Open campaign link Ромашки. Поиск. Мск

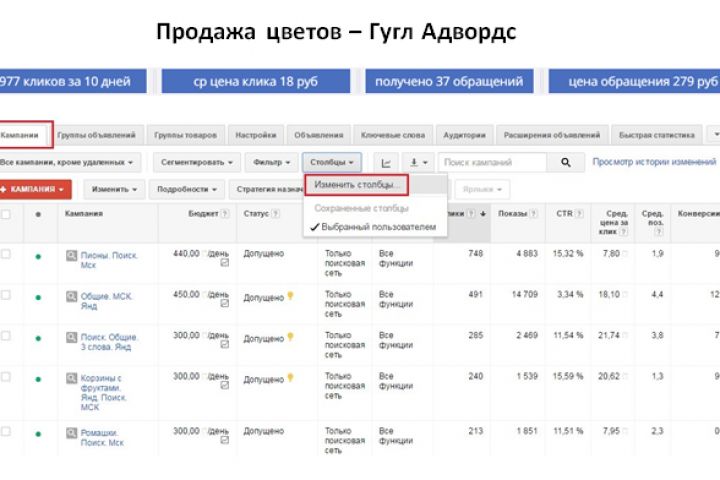pos(102,437)
